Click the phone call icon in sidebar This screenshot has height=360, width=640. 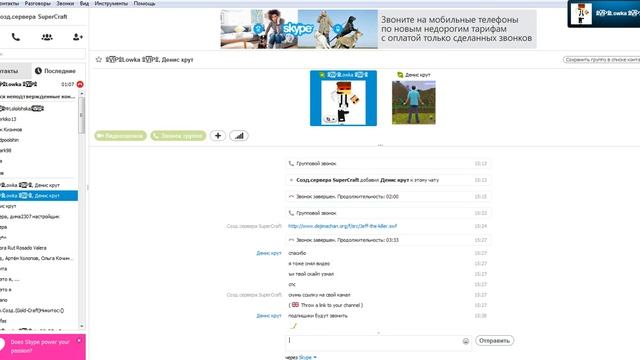[x=16, y=37]
